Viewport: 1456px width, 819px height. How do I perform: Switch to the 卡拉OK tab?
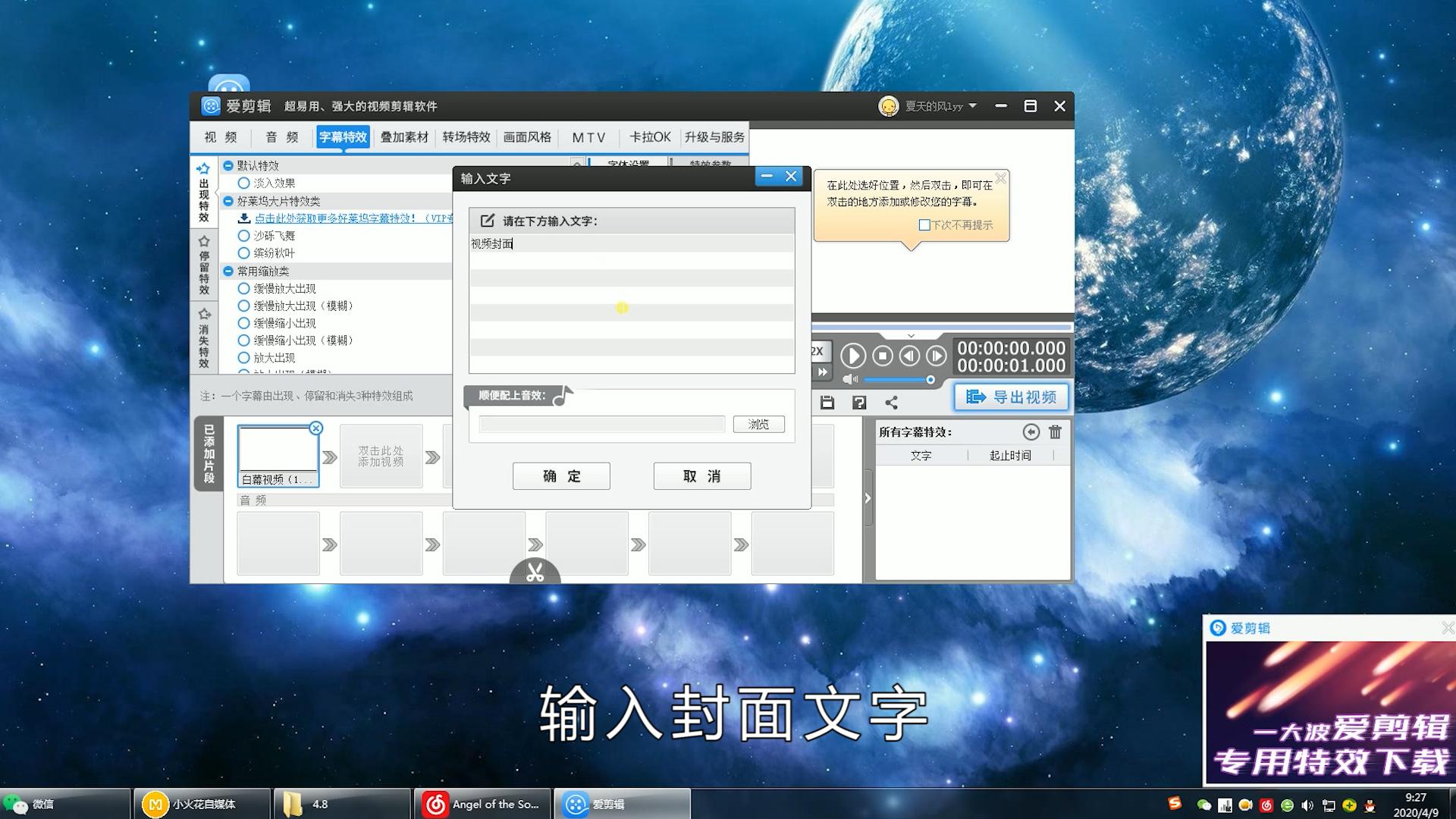pos(650,137)
